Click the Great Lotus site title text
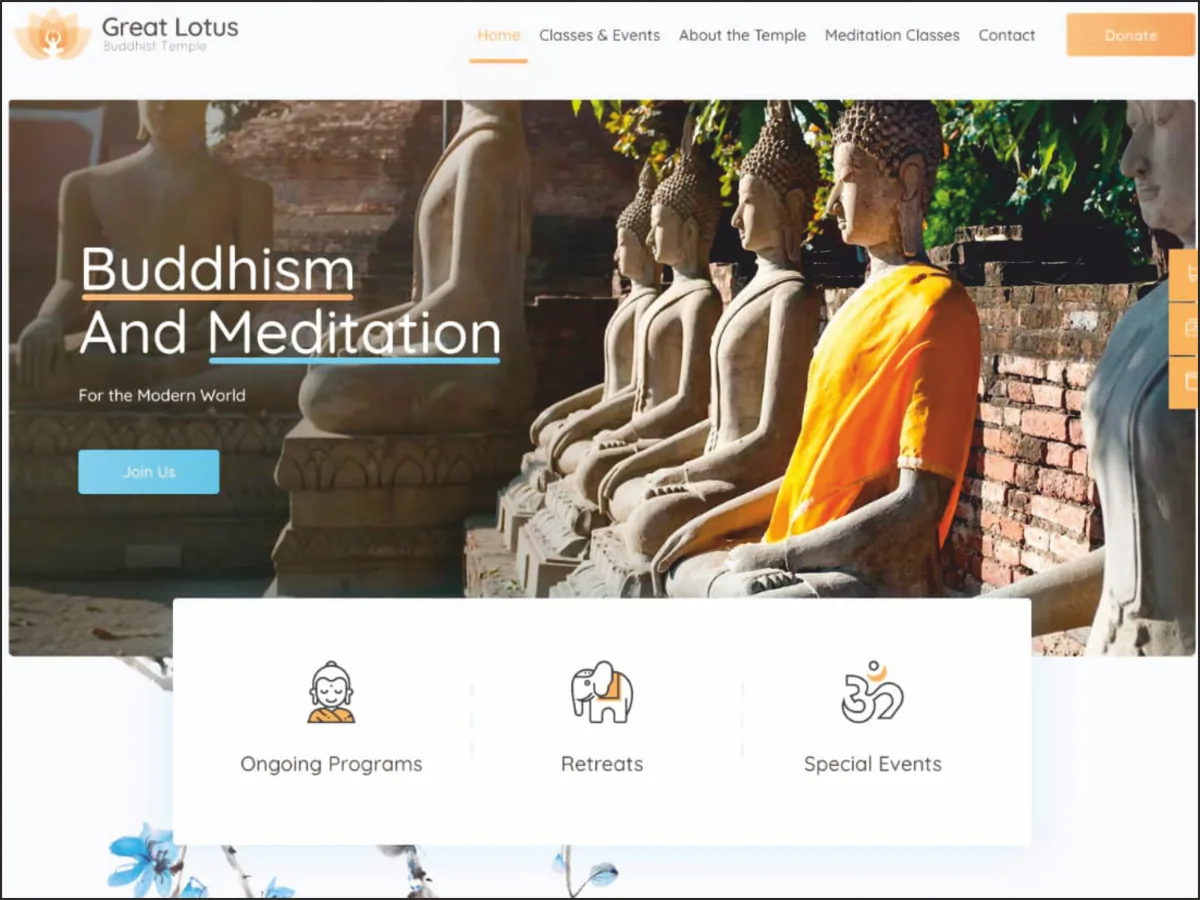1200x900 pixels. [x=170, y=27]
